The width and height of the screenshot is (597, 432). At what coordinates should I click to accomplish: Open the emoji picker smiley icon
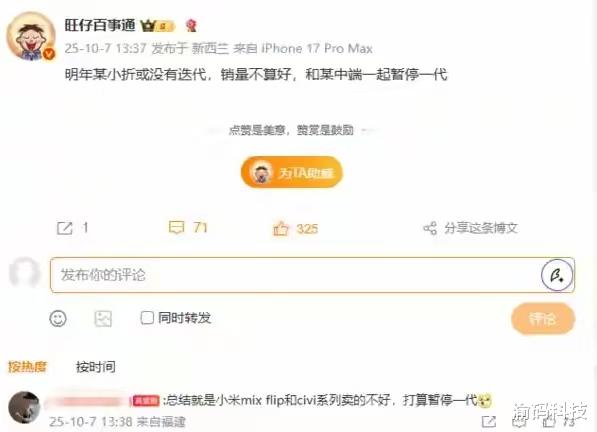pos(58,318)
